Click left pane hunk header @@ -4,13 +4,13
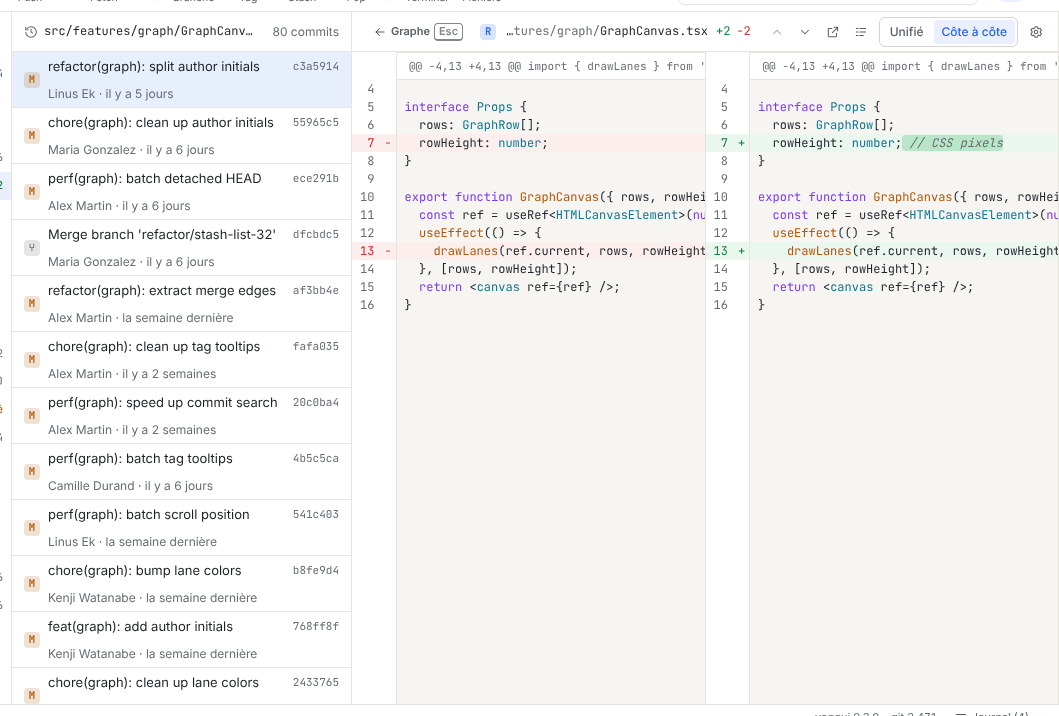 click(550, 66)
